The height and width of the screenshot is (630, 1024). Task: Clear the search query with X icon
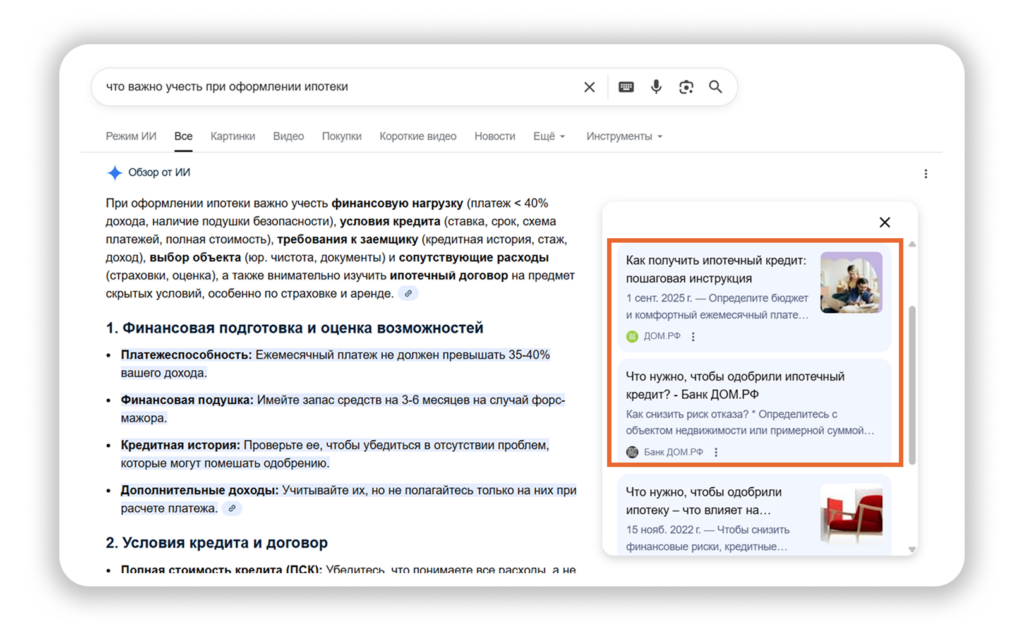pos(589,87)
